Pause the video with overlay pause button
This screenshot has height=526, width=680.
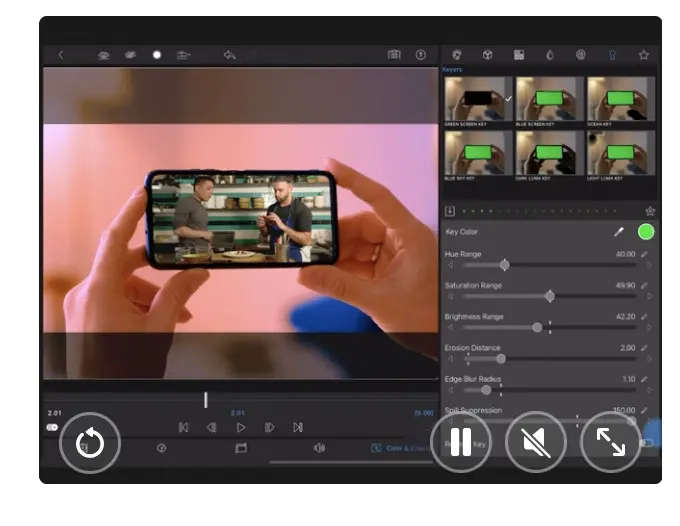[x=461, y=442]
